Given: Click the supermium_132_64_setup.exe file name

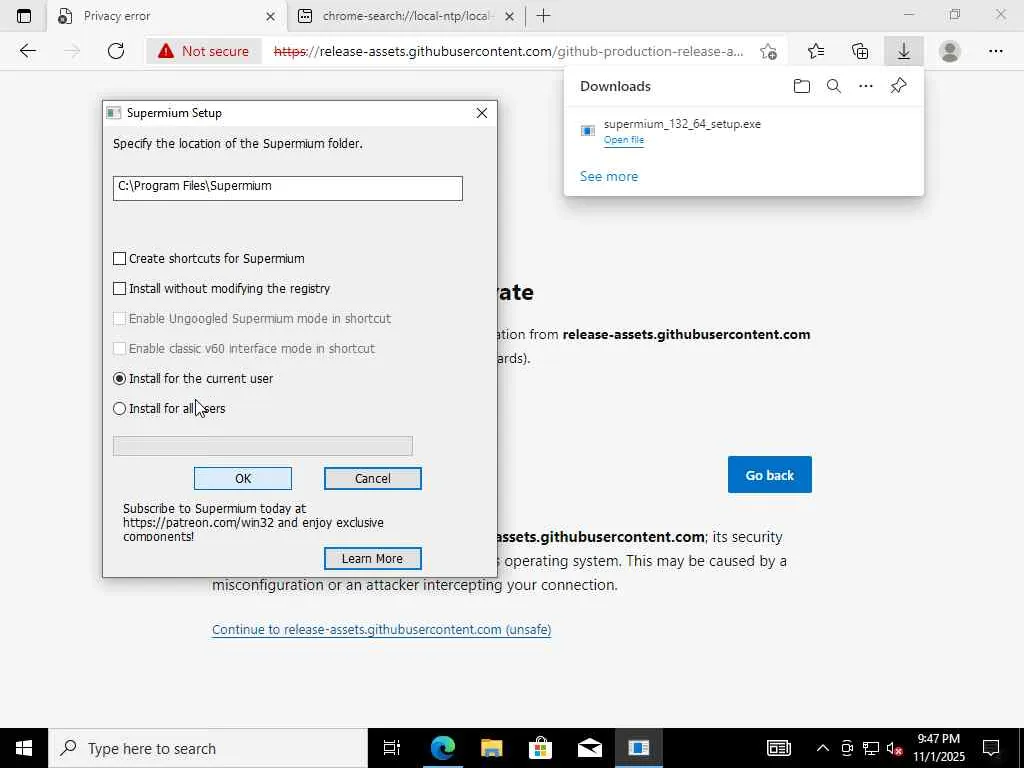Looking at the screenshot, I should (682, 124).
